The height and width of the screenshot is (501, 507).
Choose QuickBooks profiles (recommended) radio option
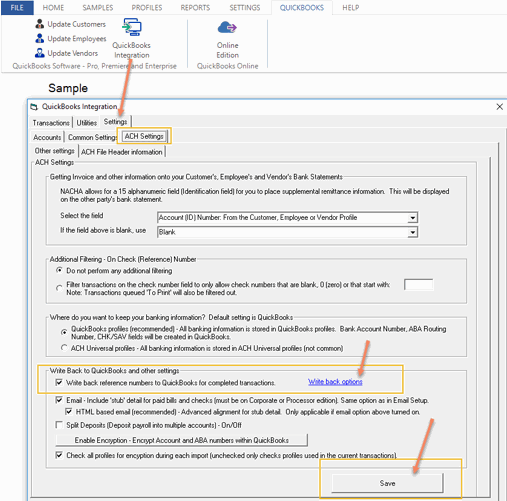(x=64, y=332)
